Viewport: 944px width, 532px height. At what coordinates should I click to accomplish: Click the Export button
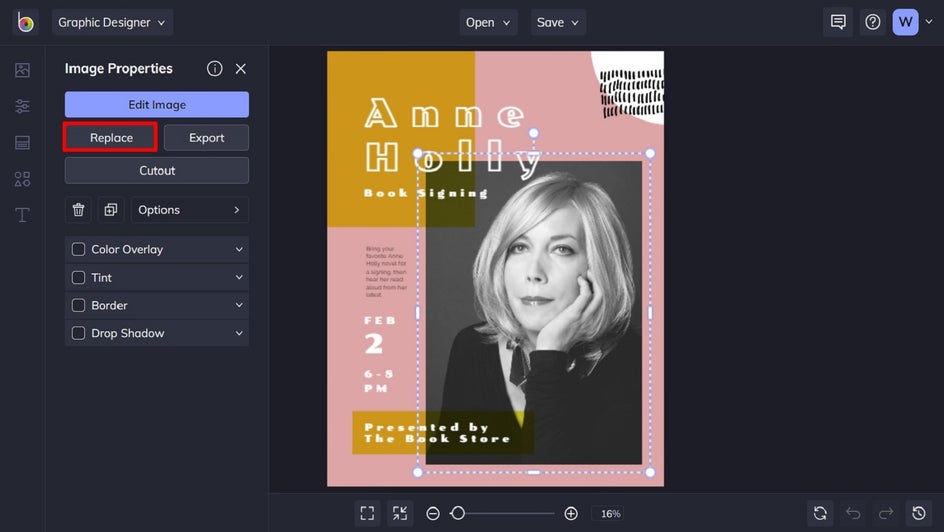(206, 138)
